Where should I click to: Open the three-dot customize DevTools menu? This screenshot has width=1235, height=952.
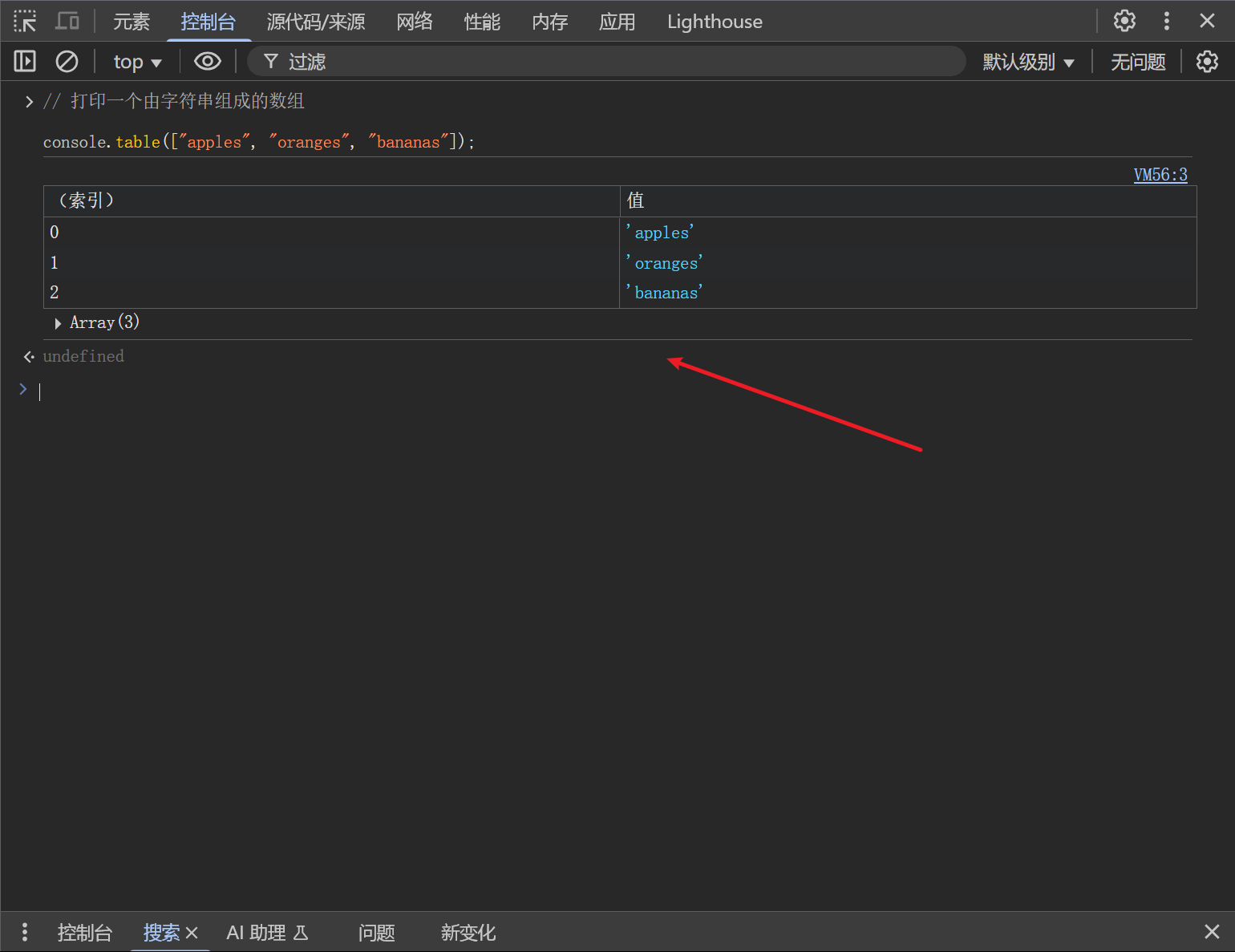coord(1166,21)
